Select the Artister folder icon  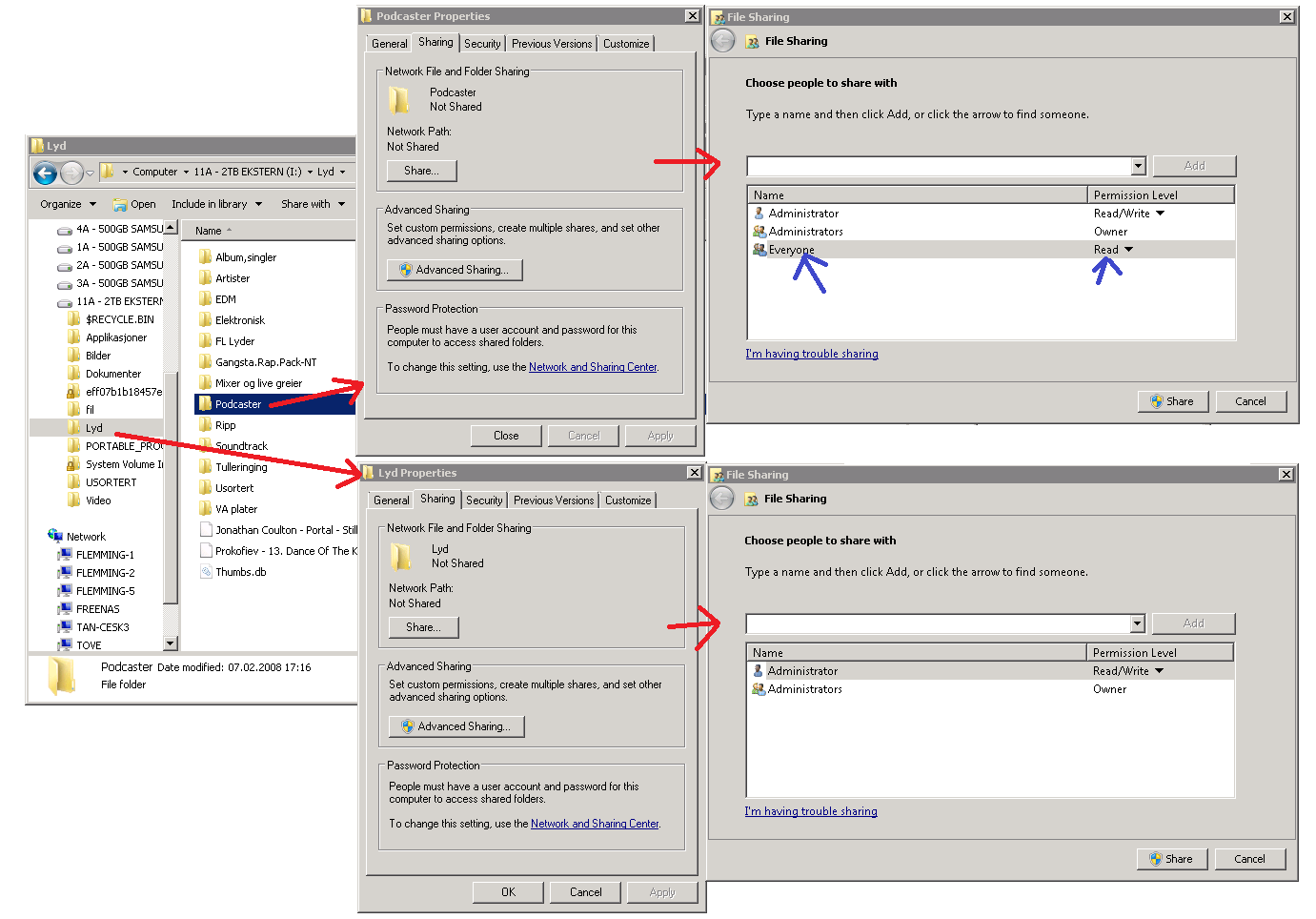coord(205,278)
